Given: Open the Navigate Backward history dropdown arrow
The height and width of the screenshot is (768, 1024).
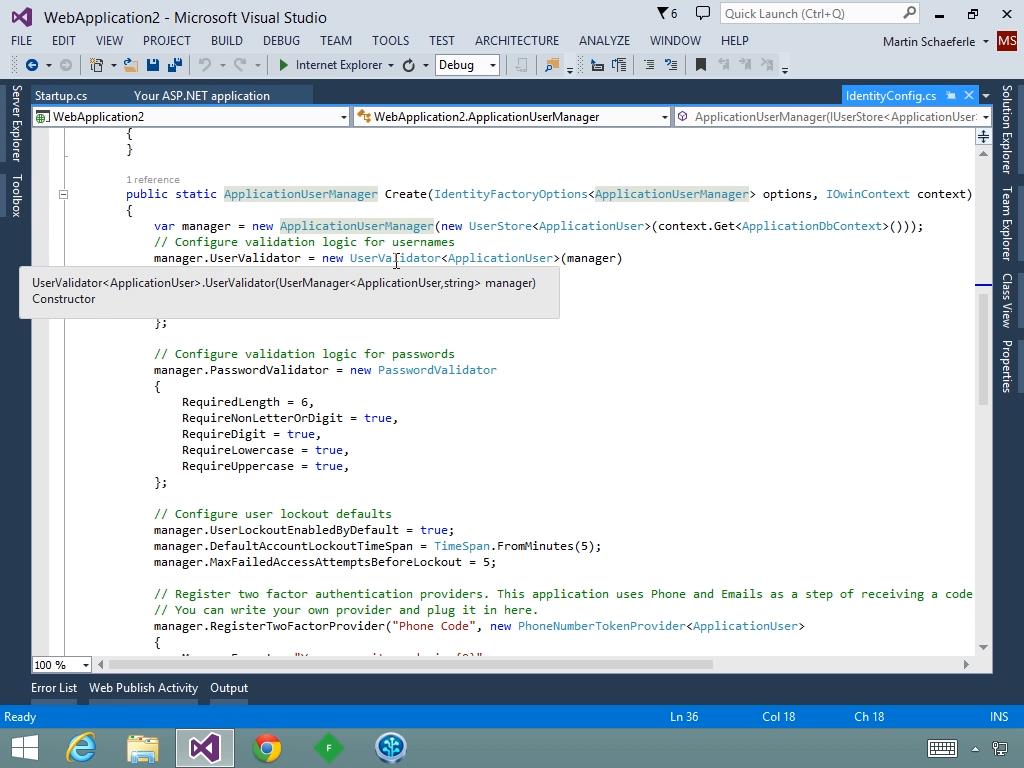Looking at the screenshot, I should 48,65.
